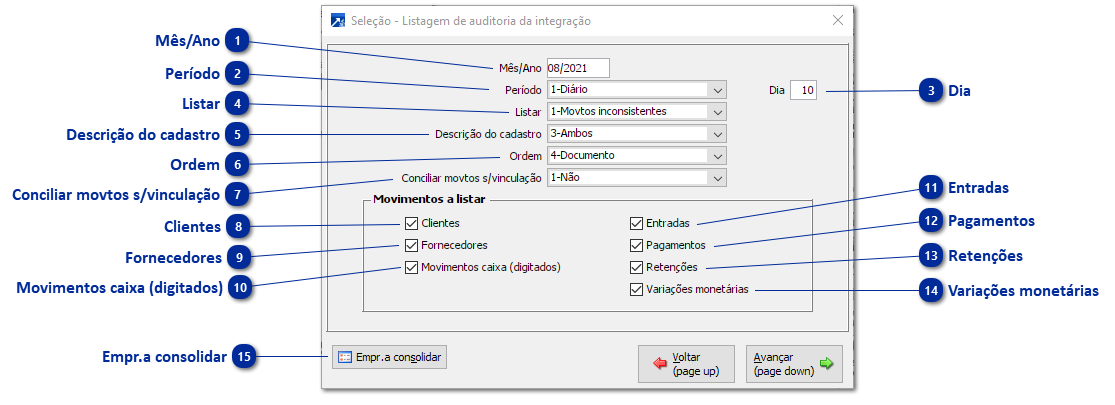Open the Ordem dropdown
Screen dimensions: 1115x405
(x=717, y=156)
